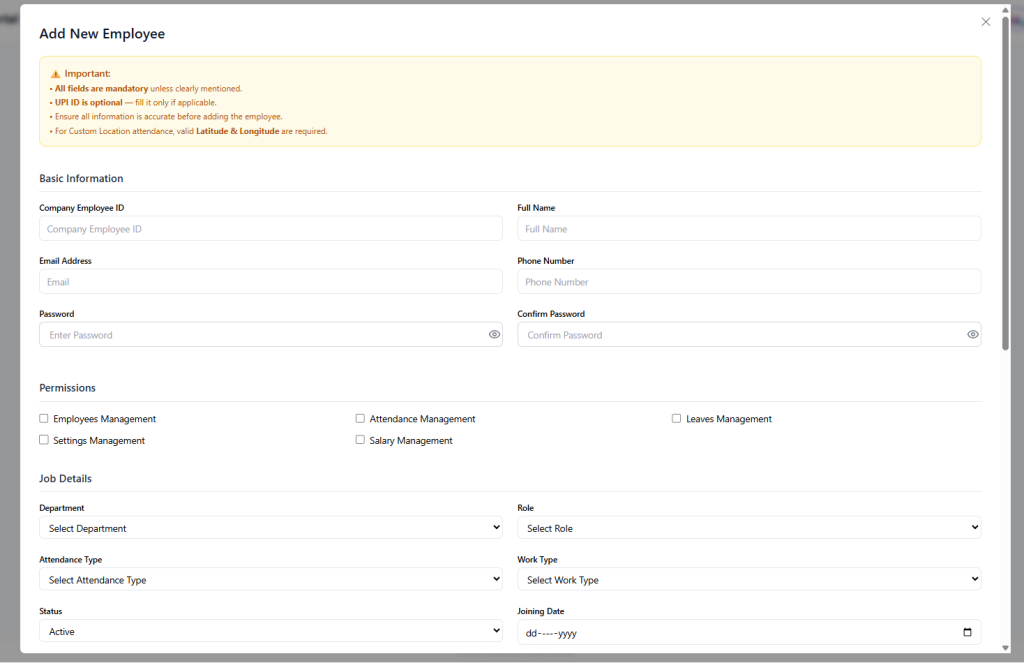This screenshot has height=663, width=1024.
Task: Check the Attendance Management box
Action: click(x=360, y=419)
